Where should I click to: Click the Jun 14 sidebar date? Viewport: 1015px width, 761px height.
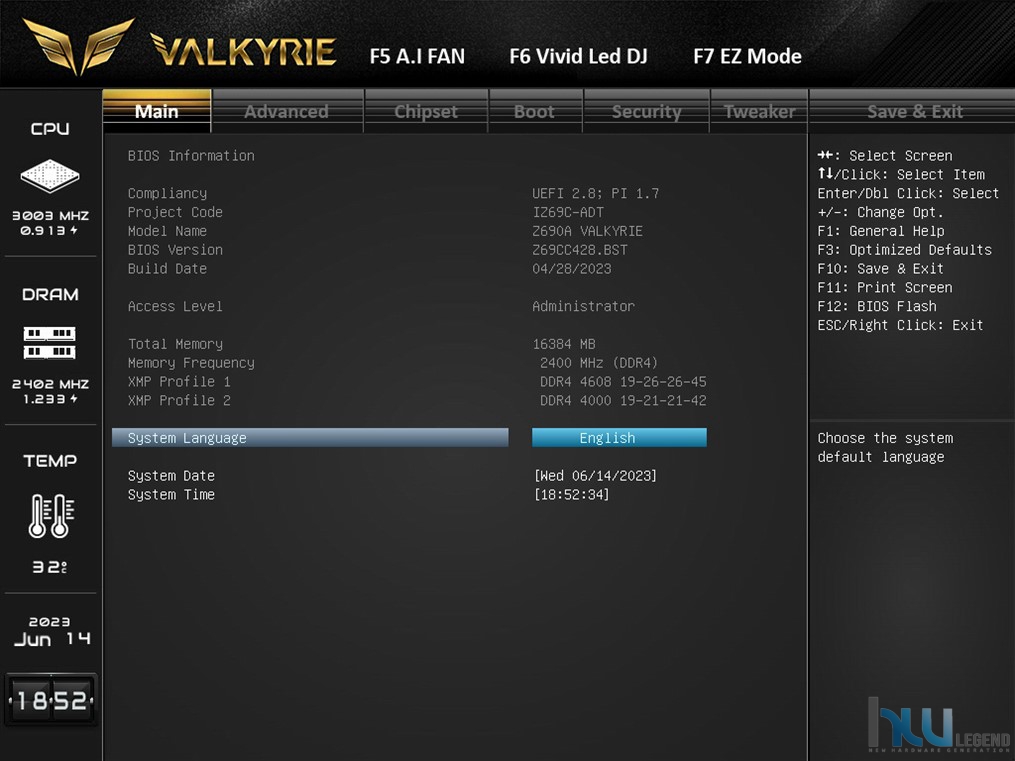pos(52,639)
